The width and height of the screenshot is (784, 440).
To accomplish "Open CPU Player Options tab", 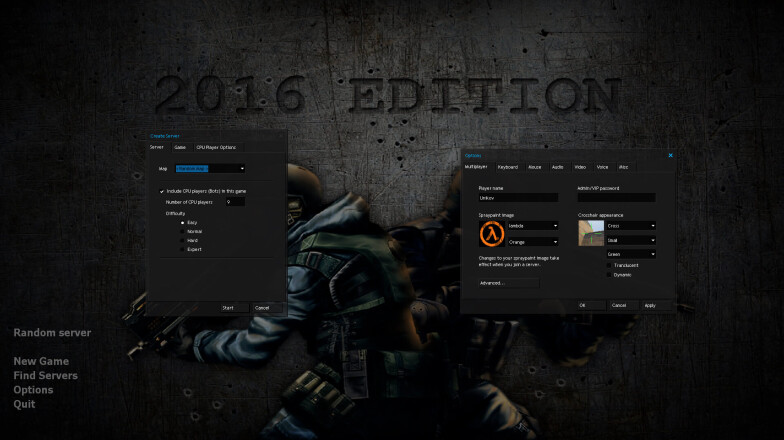I will click(216, 148).
